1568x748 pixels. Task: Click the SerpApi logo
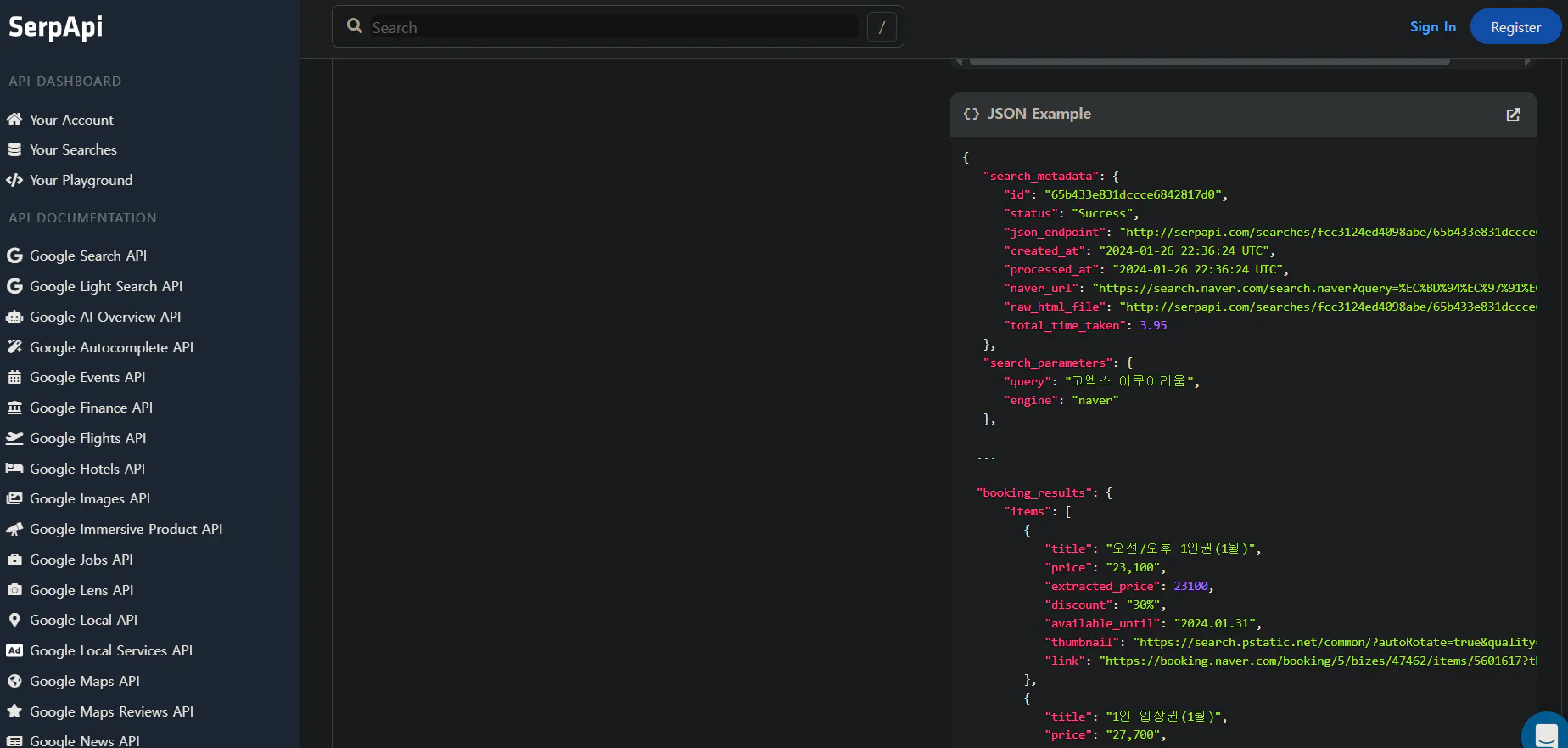click(56, 27)
